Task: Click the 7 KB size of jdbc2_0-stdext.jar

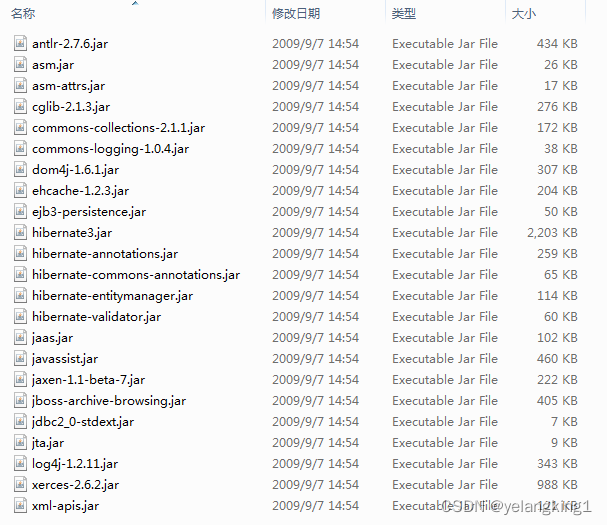Action: pyautogui.click(x=564, y=422)
